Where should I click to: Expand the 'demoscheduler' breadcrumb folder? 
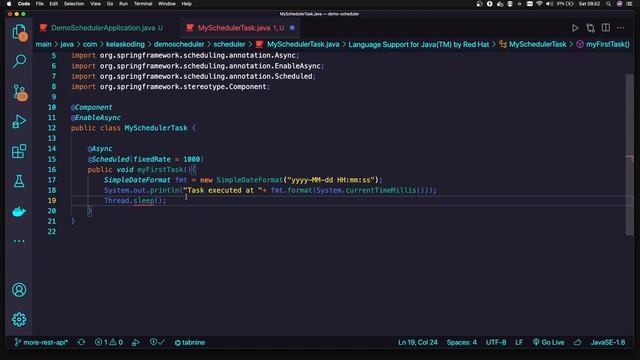[x=179, y=44]
